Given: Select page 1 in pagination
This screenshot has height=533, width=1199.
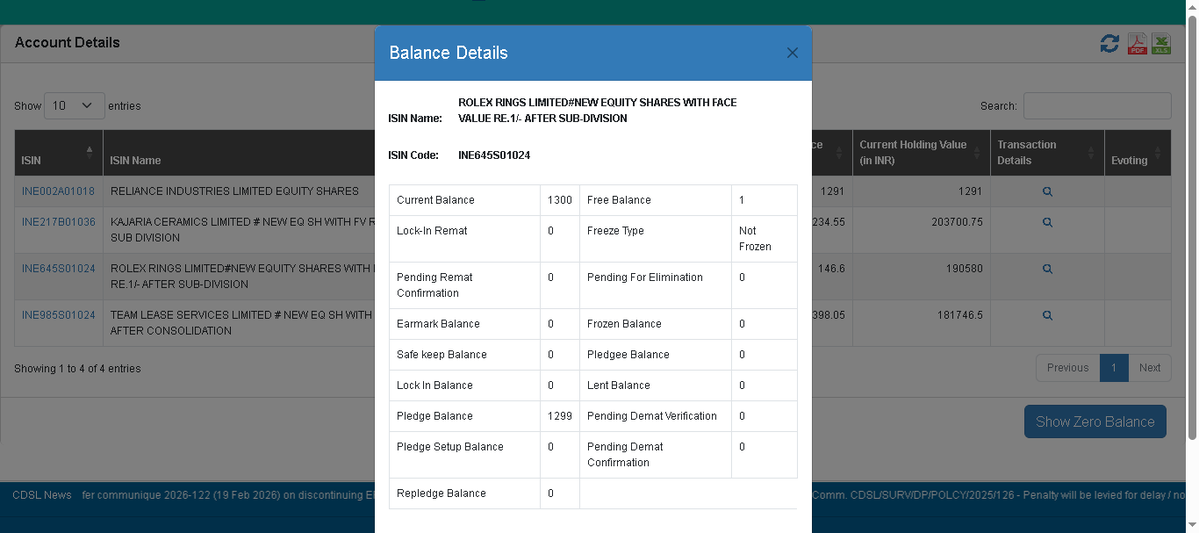Looking at the screenshot, I should (x=1114, y=368).
